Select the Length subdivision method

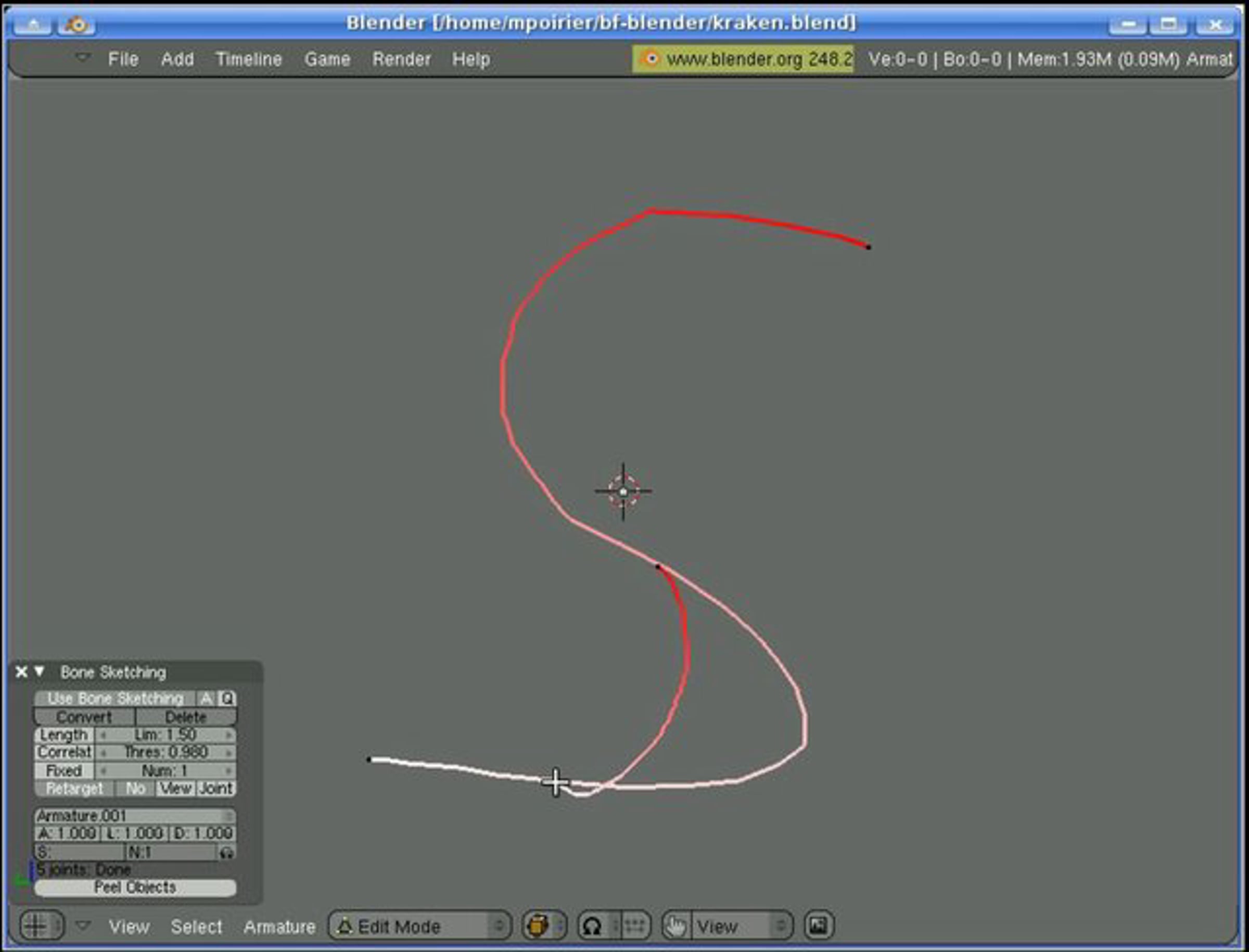tap(64, 735)
